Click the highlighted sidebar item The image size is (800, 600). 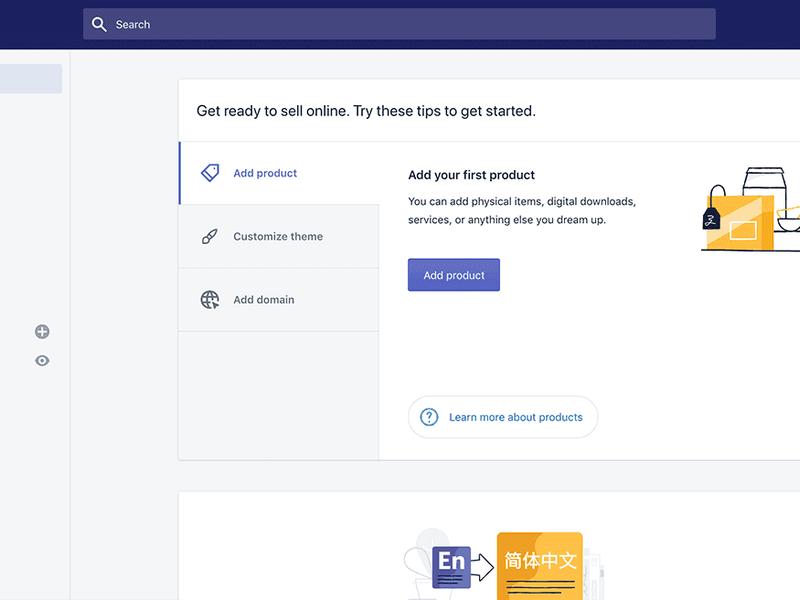[x=31, y=79]
